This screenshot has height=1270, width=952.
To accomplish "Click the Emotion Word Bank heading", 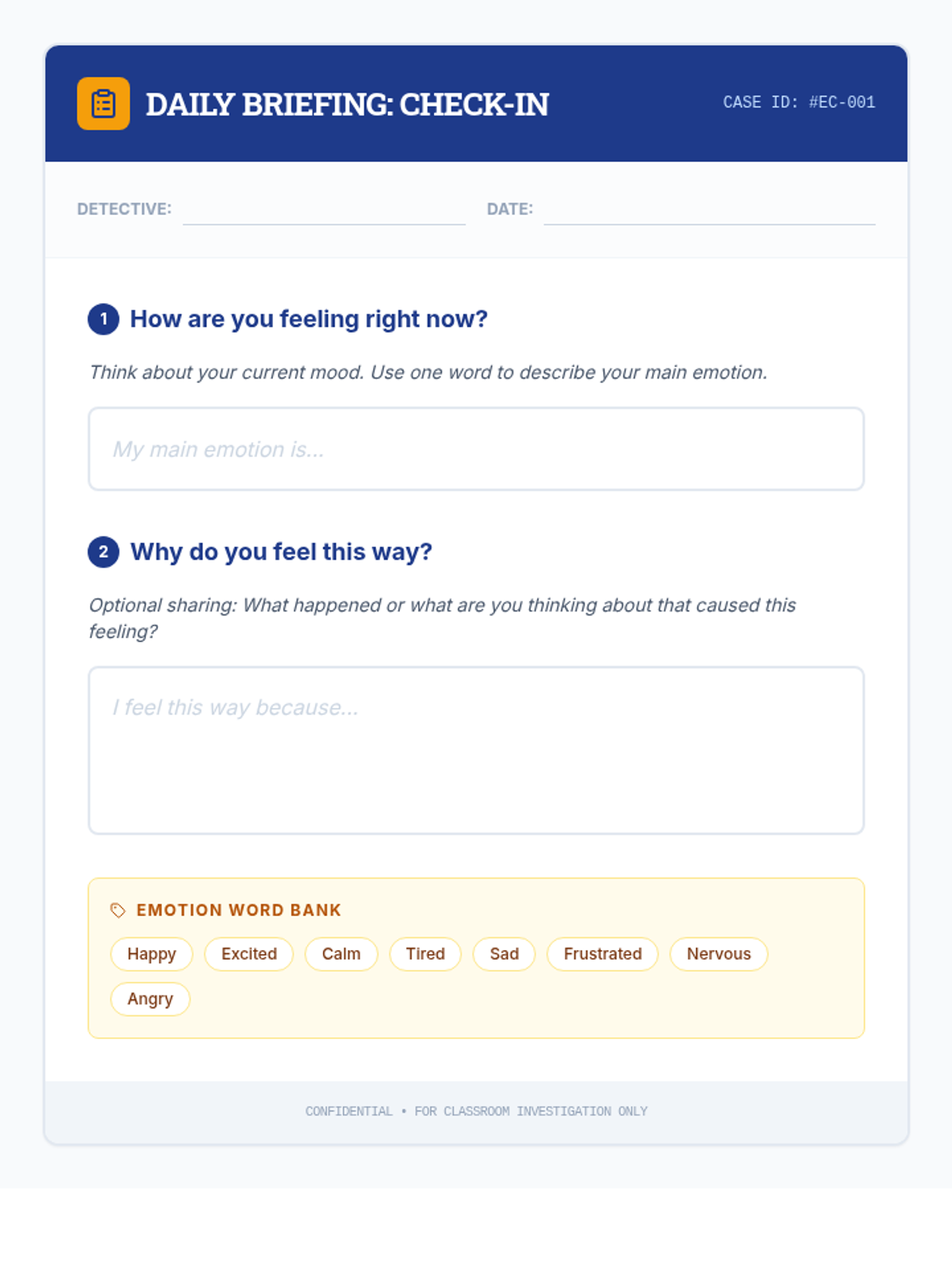I will click(239, 910).
